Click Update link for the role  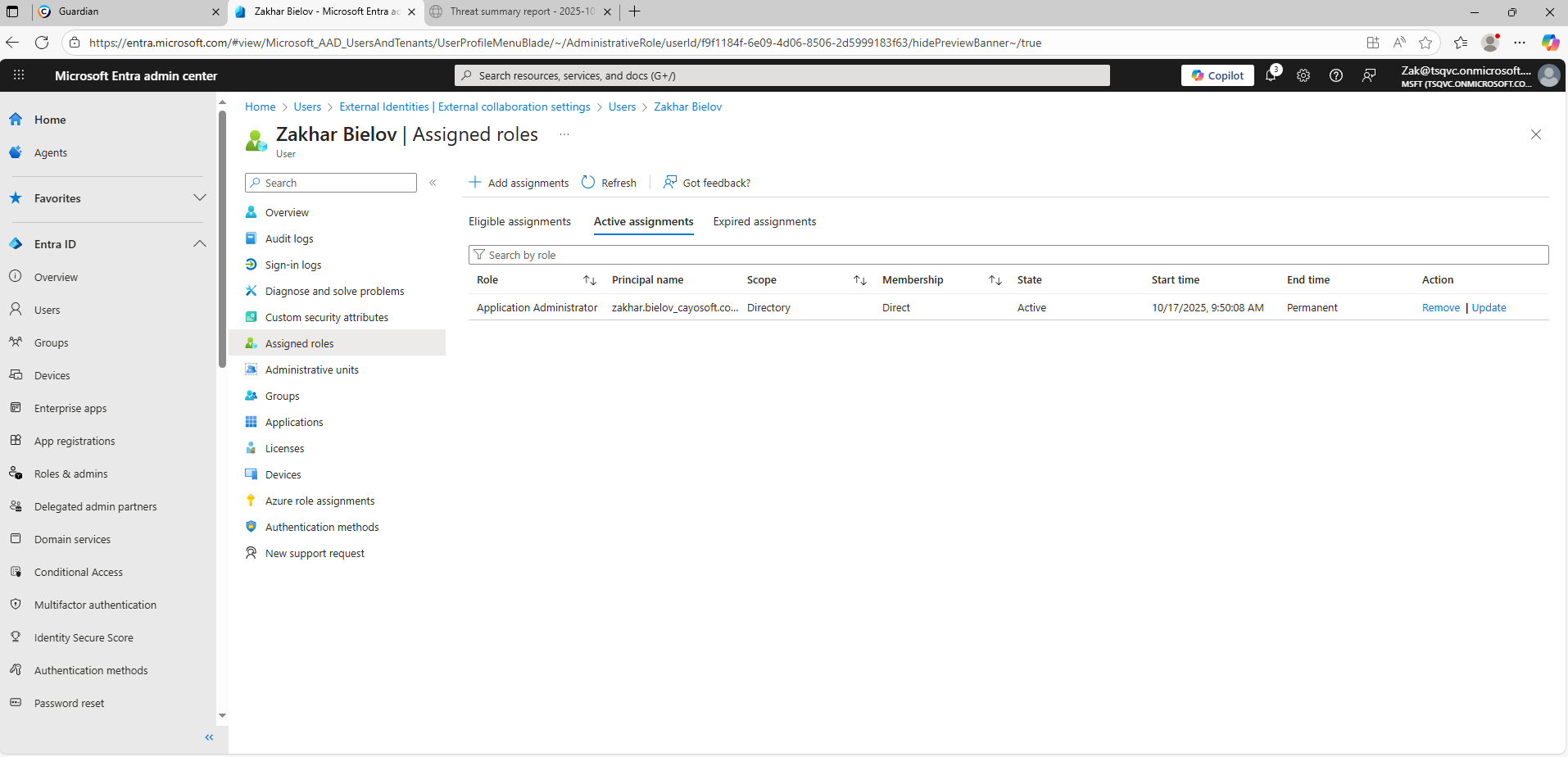pos(1489,308)
